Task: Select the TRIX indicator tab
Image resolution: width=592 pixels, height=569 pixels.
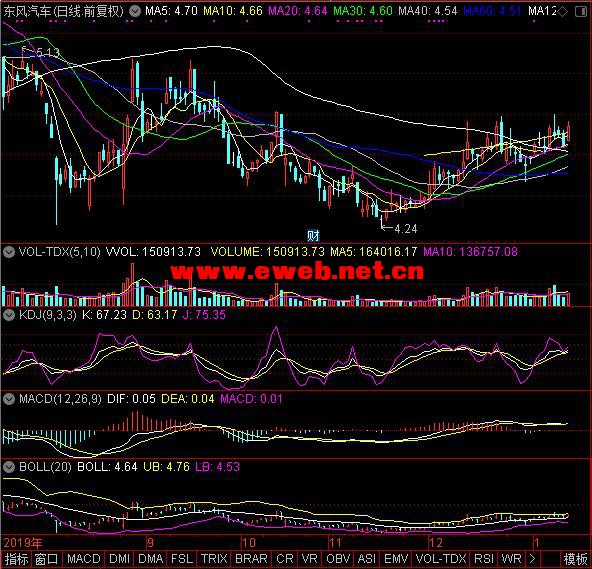Action: 214,559
